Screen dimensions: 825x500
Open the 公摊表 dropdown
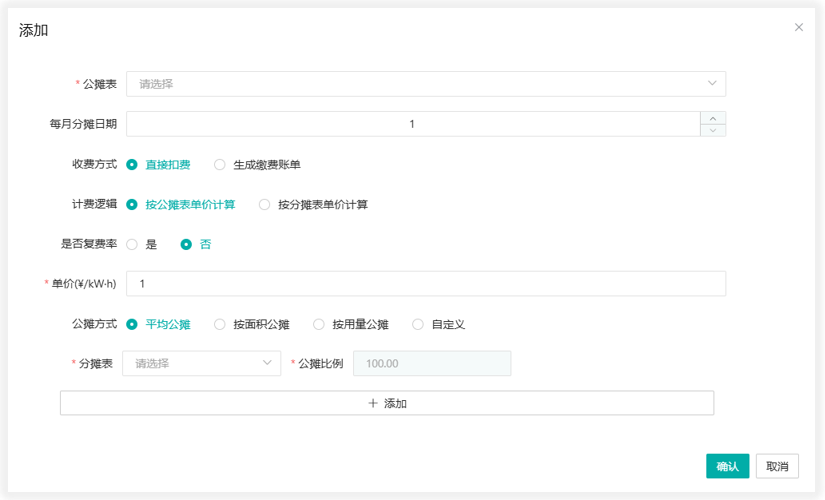(x=426, y=84)
